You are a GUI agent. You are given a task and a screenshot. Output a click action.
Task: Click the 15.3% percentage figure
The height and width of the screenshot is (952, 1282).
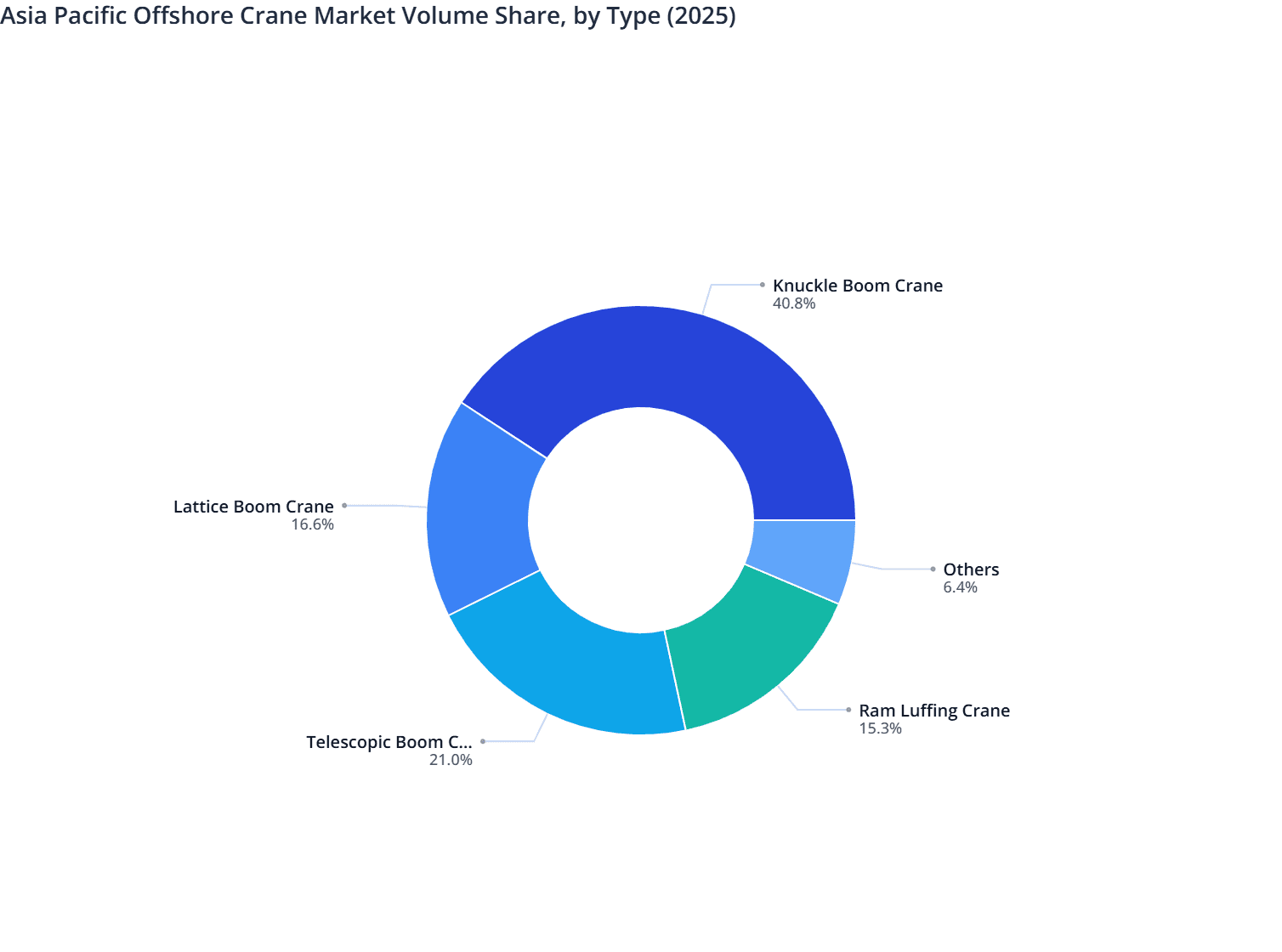(881, 728)
